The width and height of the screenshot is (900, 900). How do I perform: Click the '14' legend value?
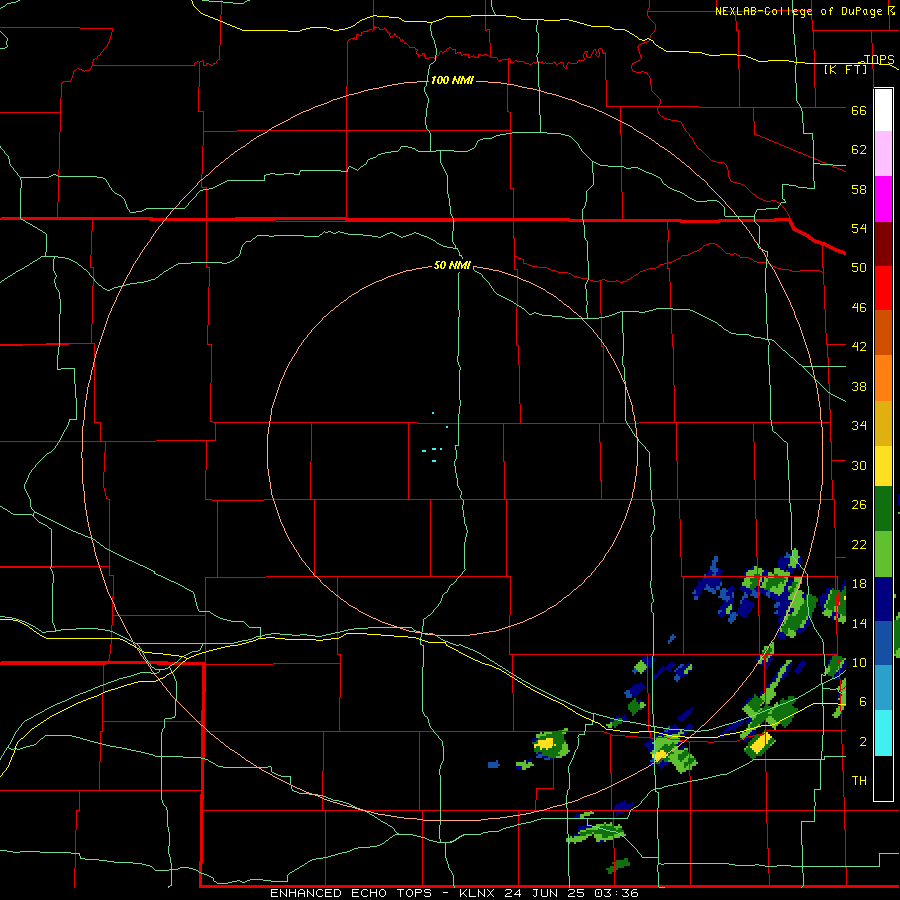859,623
